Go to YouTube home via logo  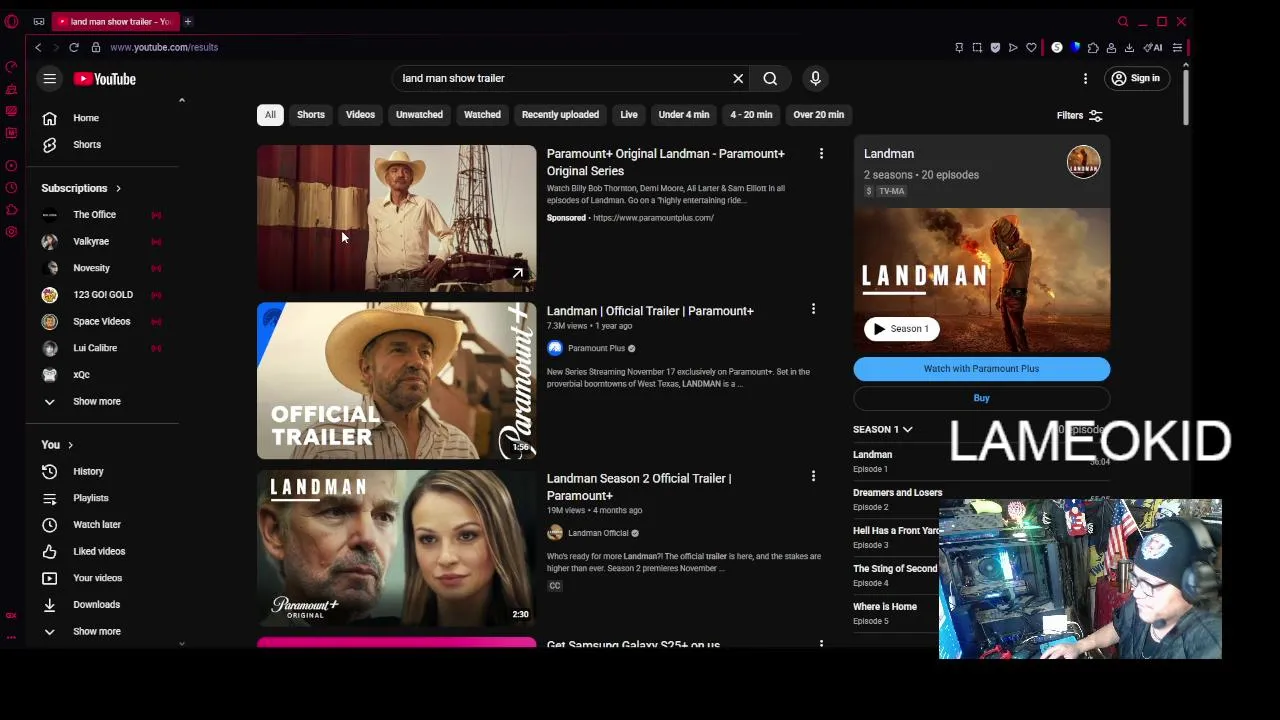tap(105, 79)
